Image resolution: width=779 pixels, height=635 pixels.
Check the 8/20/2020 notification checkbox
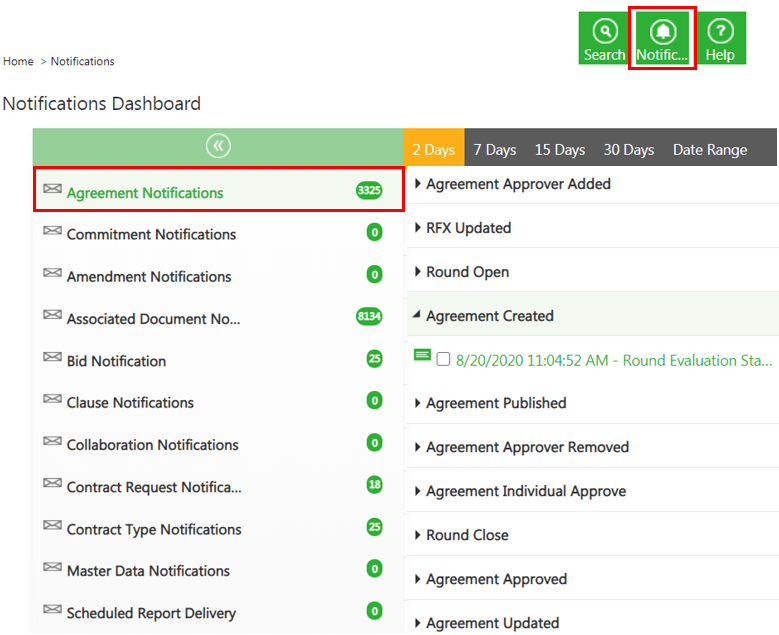click(443, 360)
